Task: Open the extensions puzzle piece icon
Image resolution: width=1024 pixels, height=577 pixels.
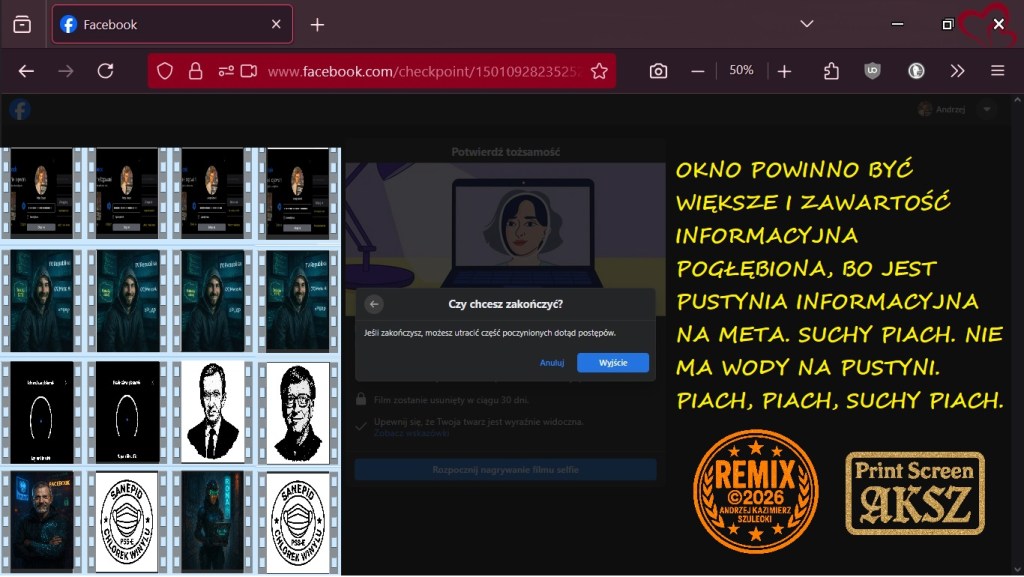Action: pyautogui.click(x=831, y=71)
